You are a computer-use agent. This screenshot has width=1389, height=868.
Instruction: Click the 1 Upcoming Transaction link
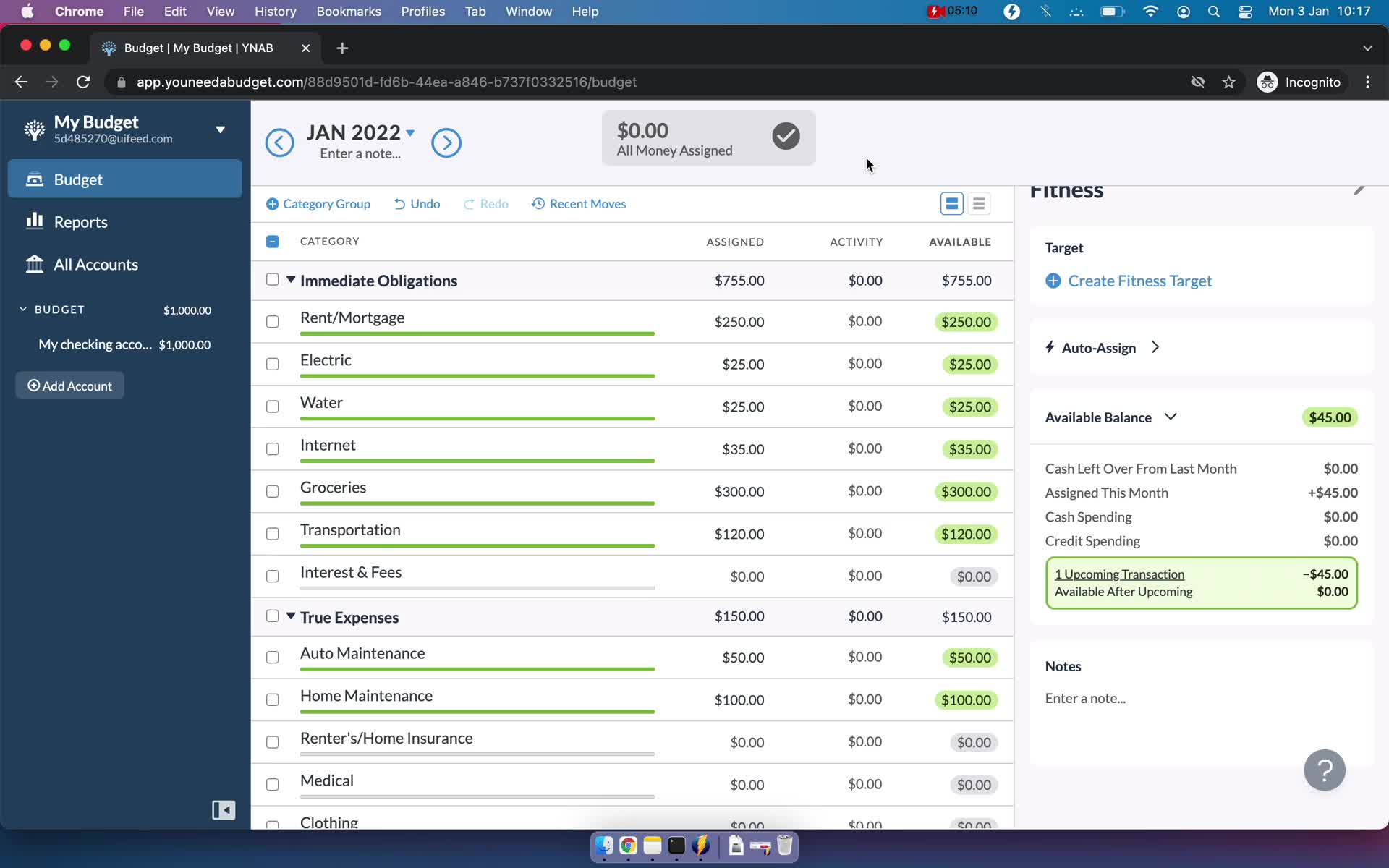pos(1119,573)
